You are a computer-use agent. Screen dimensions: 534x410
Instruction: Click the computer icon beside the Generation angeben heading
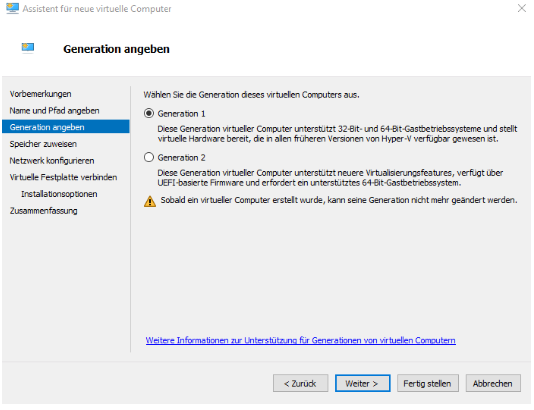point(28,48)
